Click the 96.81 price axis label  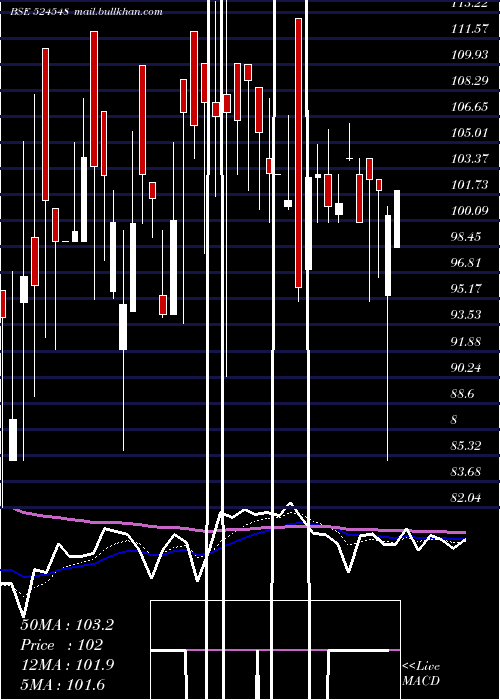pos(466,262)
